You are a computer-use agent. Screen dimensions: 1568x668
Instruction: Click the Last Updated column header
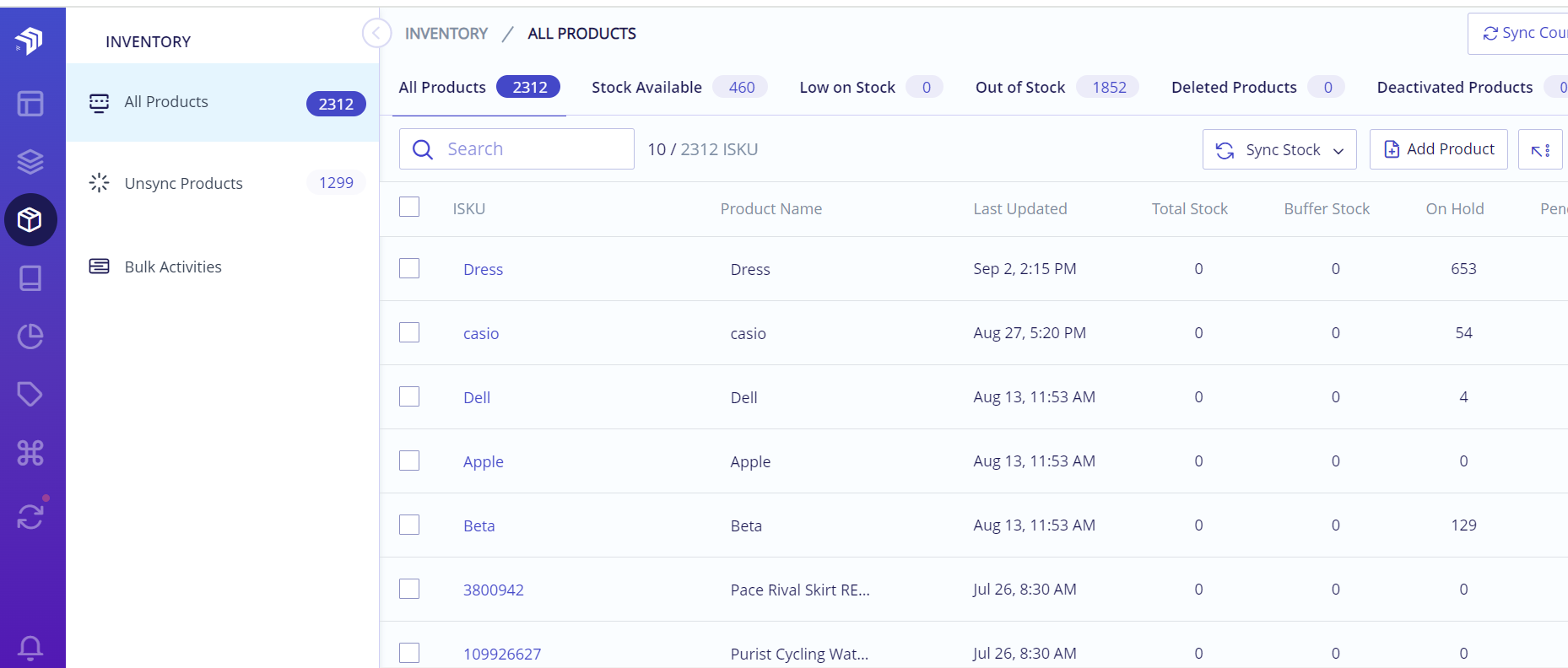(1020, 208)
